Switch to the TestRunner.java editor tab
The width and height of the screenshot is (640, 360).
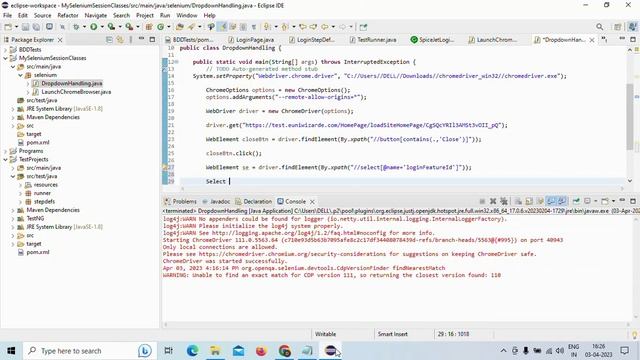[x=373, y=40]
